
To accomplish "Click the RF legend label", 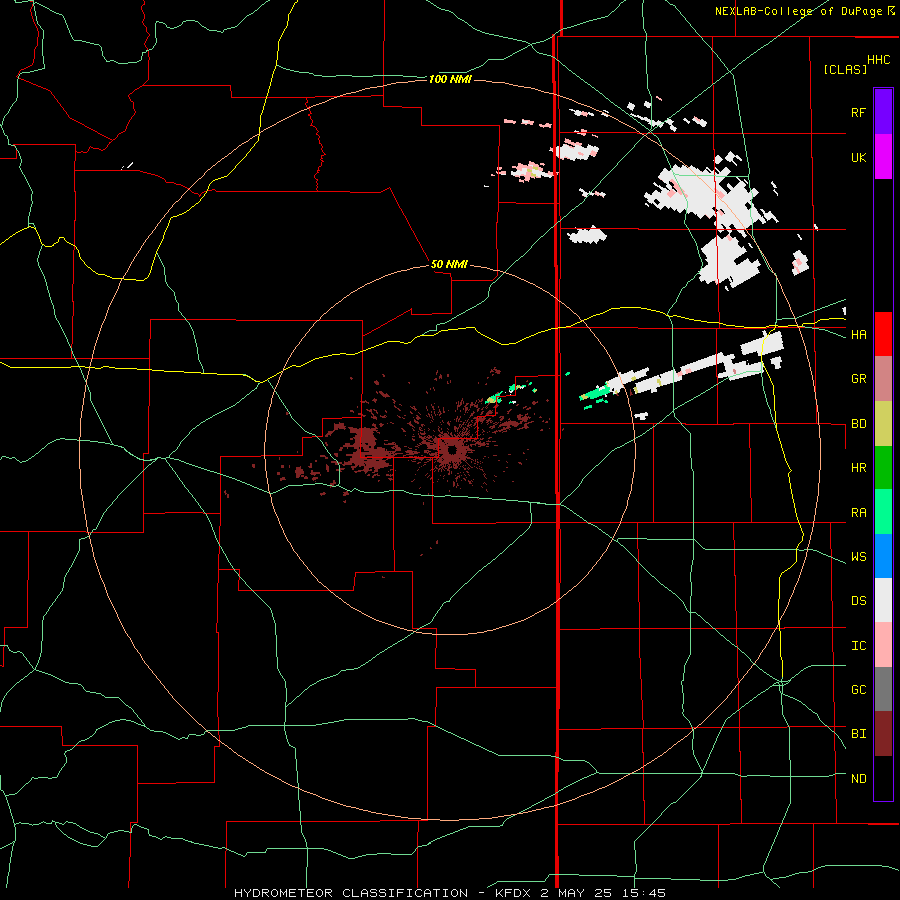I will 858,112.
